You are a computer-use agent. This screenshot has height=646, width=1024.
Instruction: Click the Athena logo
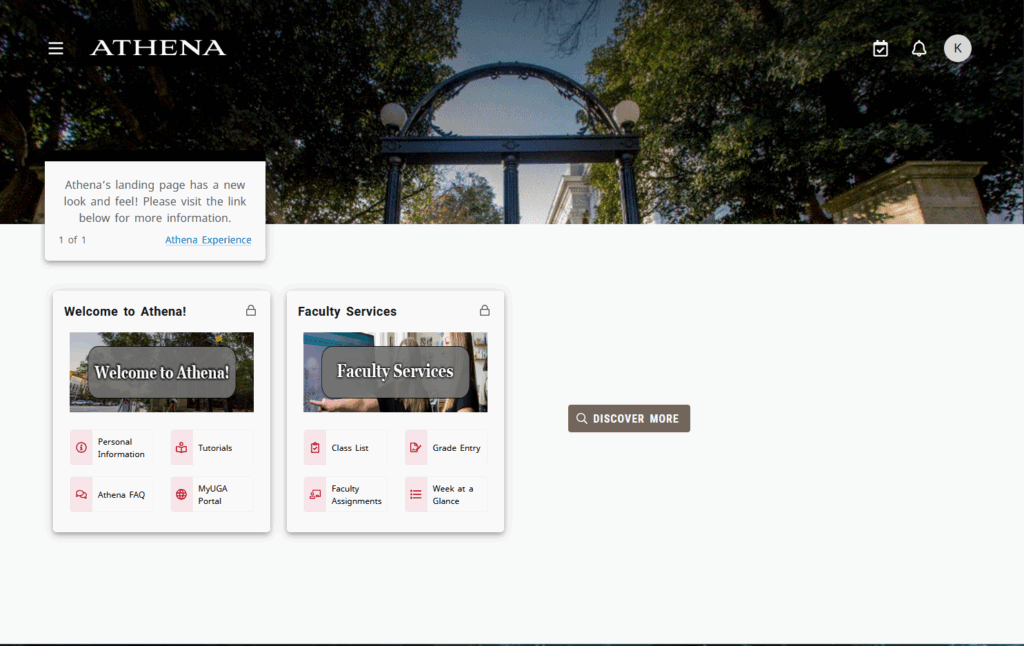point(158,48)
